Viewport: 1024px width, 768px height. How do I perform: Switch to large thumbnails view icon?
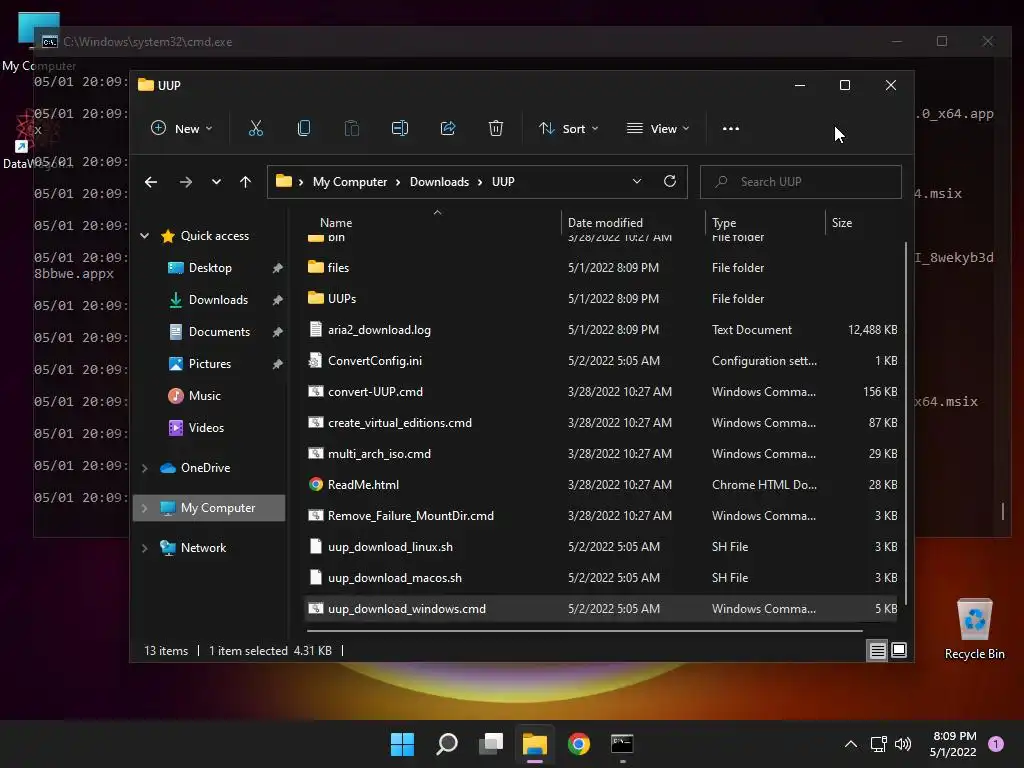[899, 650]
